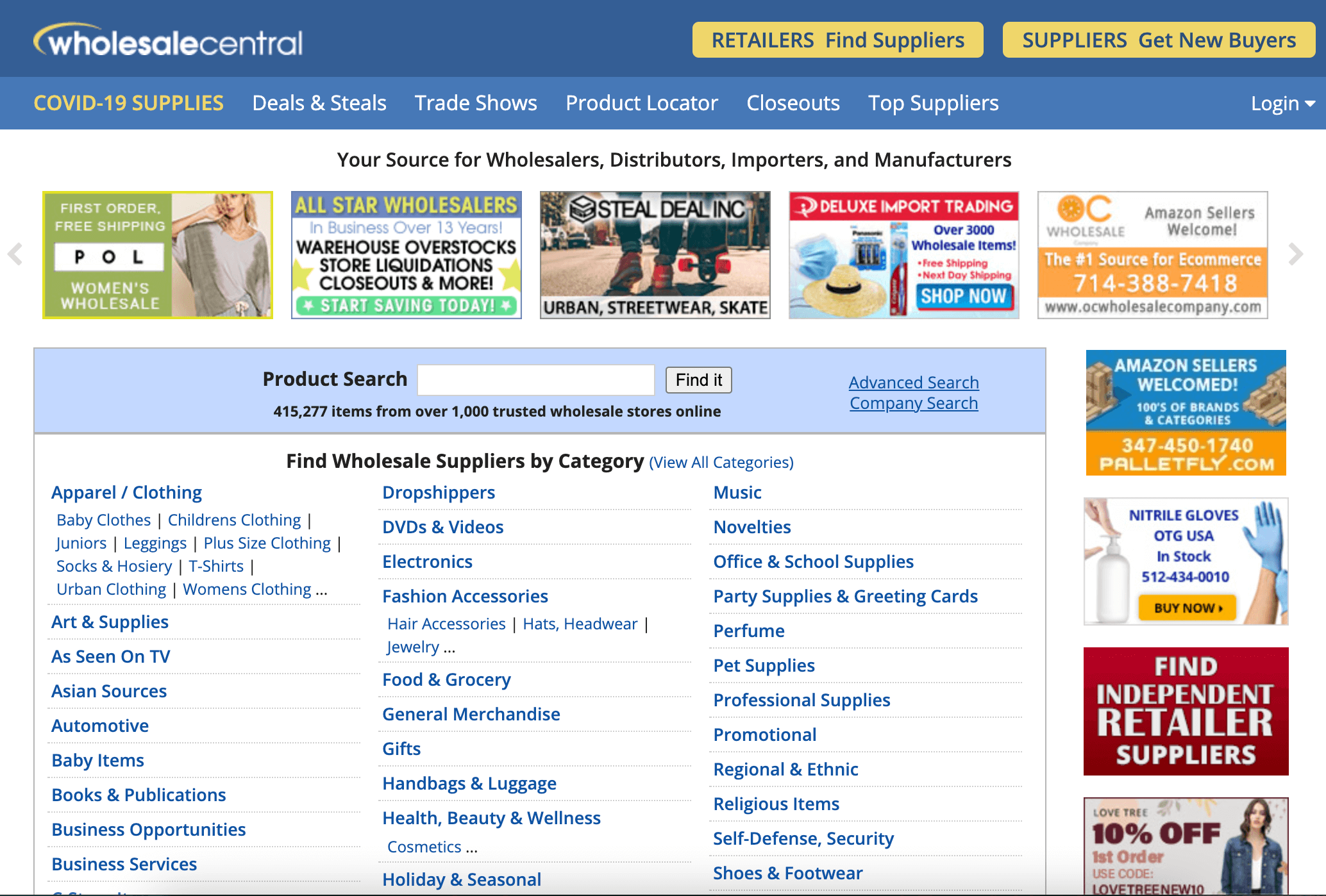The width and height of the screenshot is (1326, 896).
Task: Open Baby Items category
Action: pyautogui.click(x=97, y=760)
